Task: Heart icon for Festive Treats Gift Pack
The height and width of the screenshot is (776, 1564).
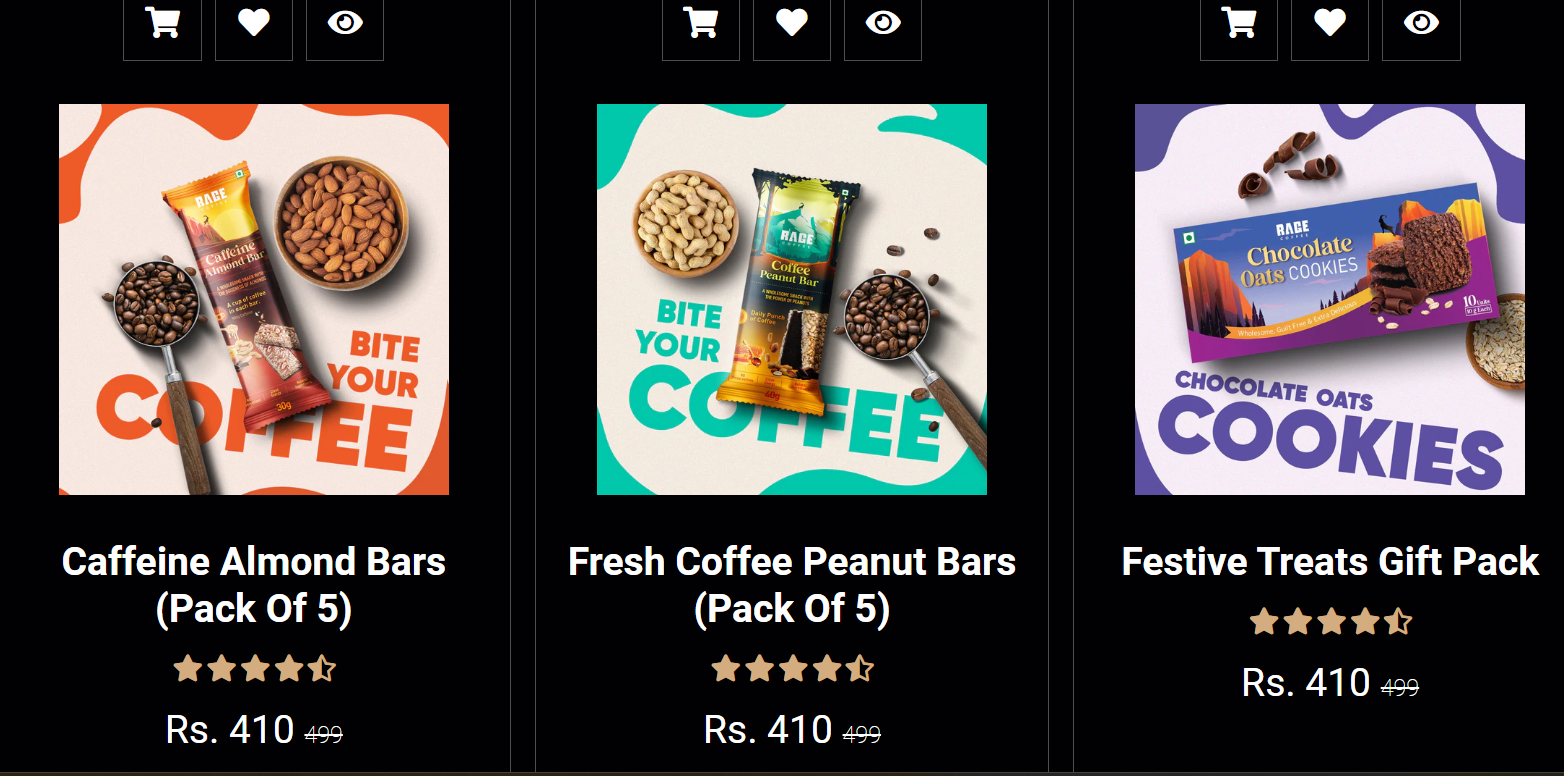Action: coord(1330,24)
